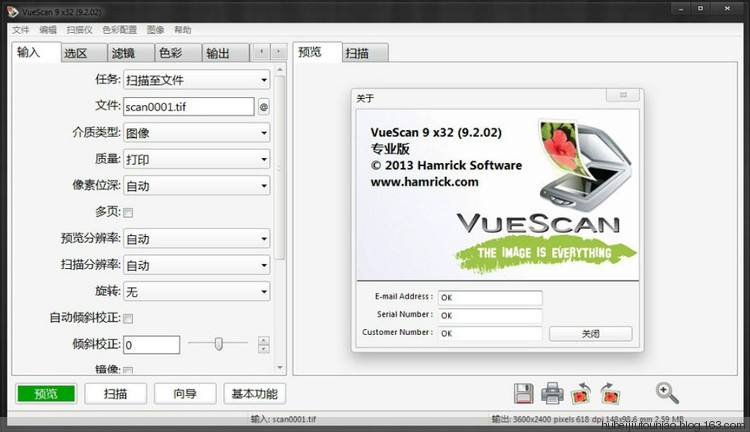Switch to the 滤镜 tab

[x=132, y=53]
